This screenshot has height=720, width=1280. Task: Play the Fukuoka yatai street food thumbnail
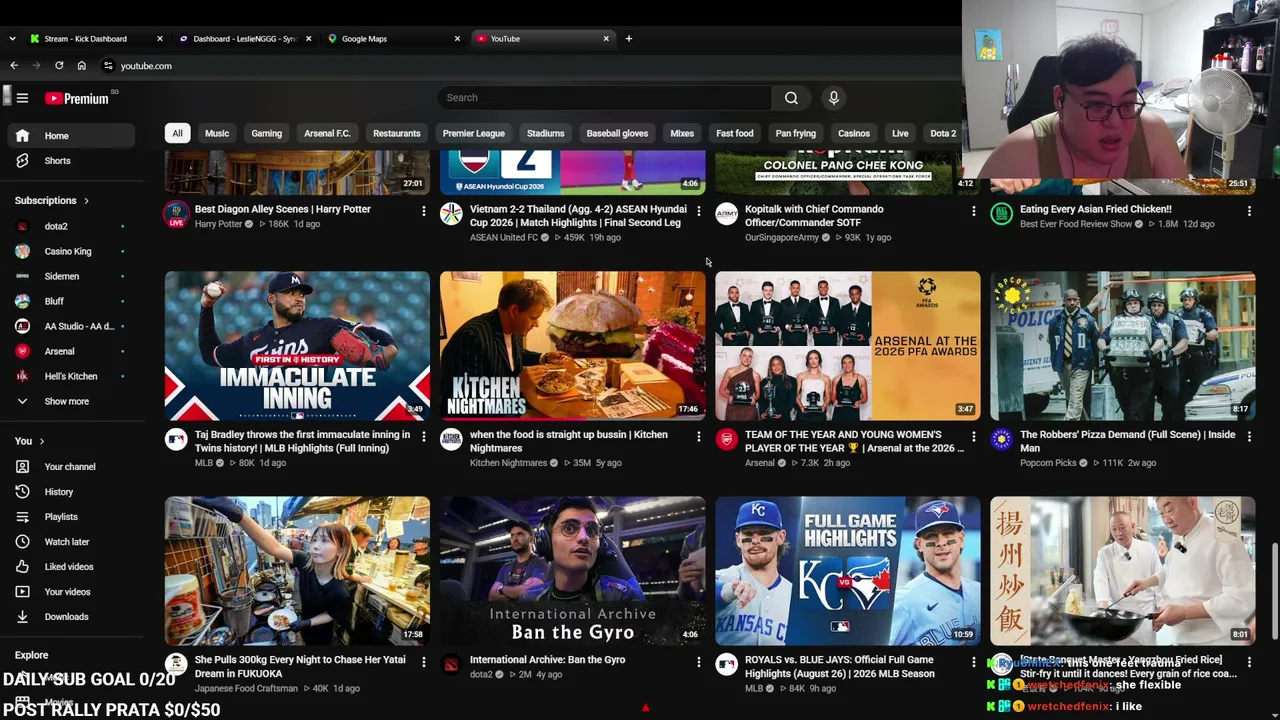297,571
